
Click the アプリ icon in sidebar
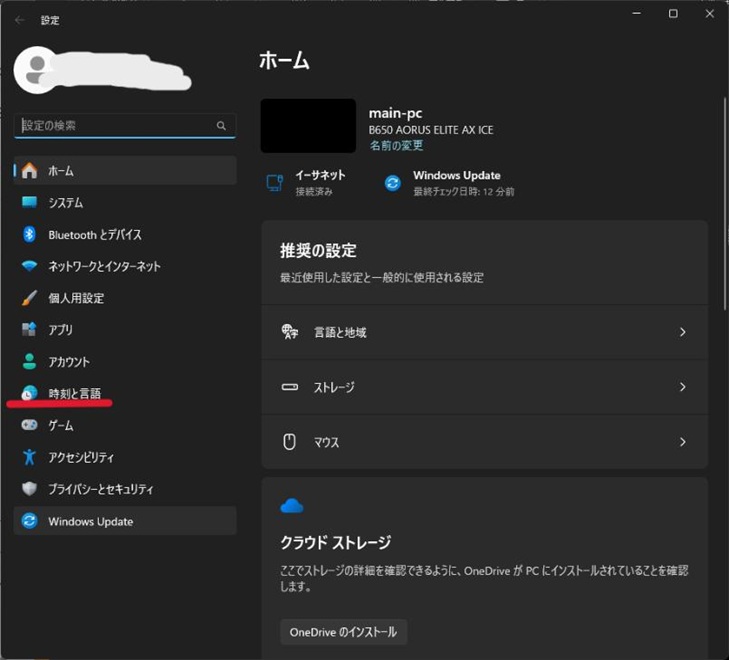29,330
